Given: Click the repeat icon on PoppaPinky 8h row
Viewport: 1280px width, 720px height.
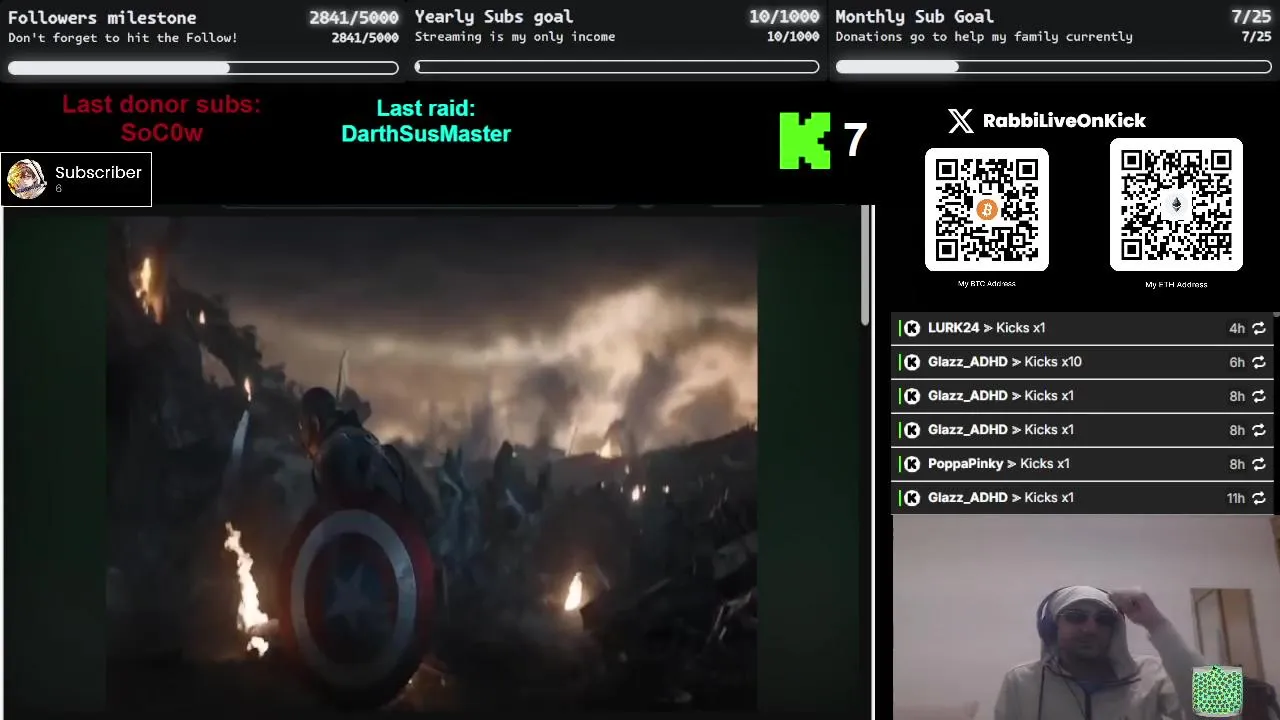Looking at the screenshot, I should tap(1259, 464).
